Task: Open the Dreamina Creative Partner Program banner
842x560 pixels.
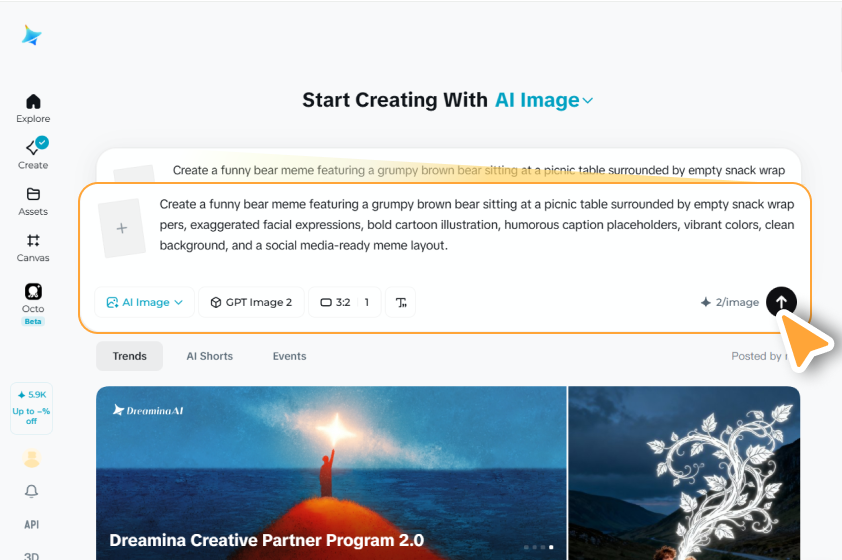Action: tap(331, 473)
